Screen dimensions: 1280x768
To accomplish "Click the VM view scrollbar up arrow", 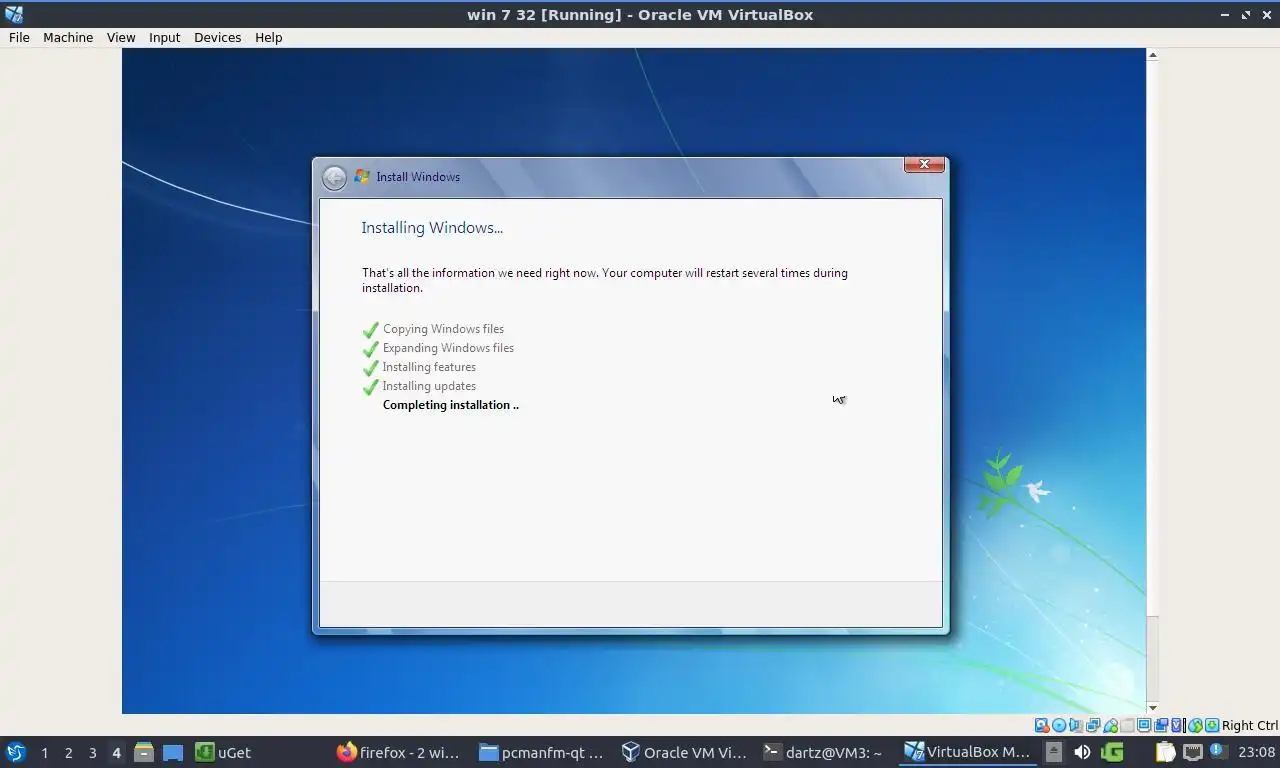I will pos(1152,55).
